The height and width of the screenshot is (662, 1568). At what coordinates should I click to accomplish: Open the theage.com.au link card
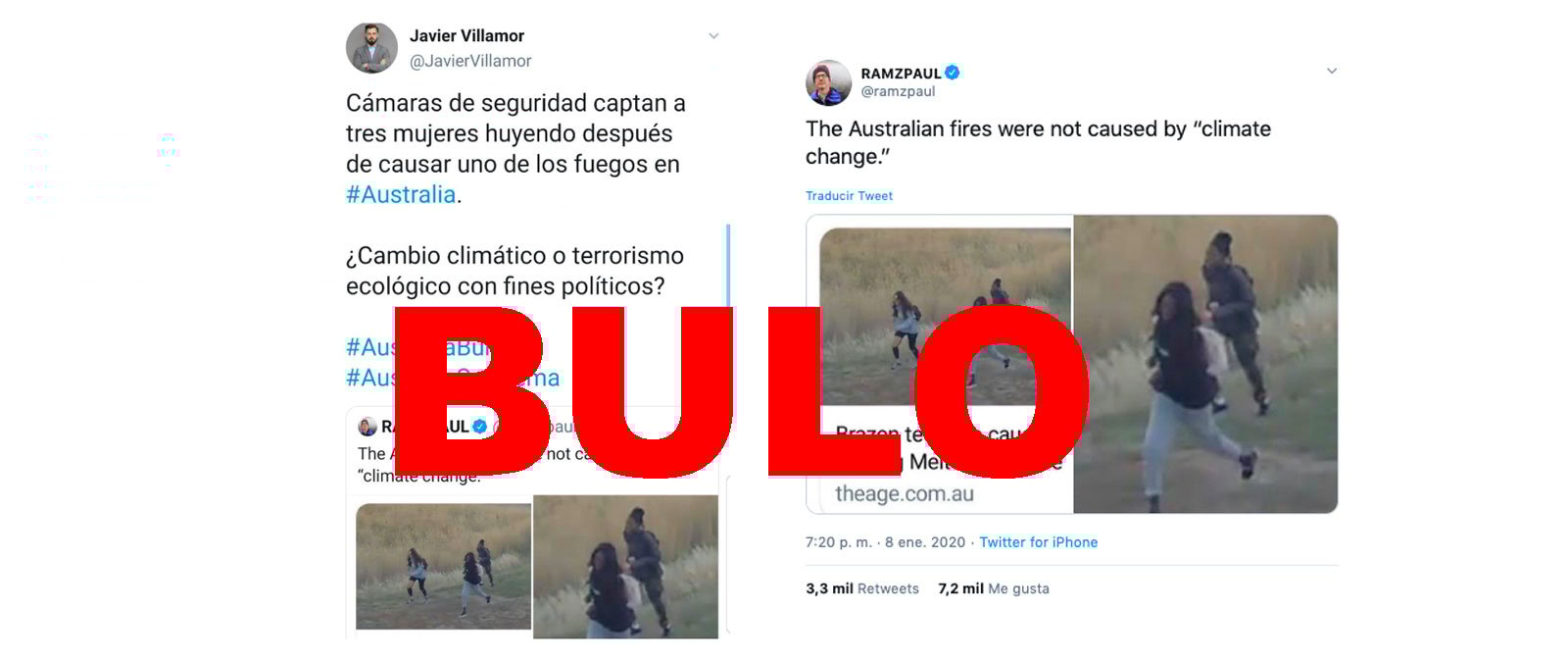click(x=940, y=364)
